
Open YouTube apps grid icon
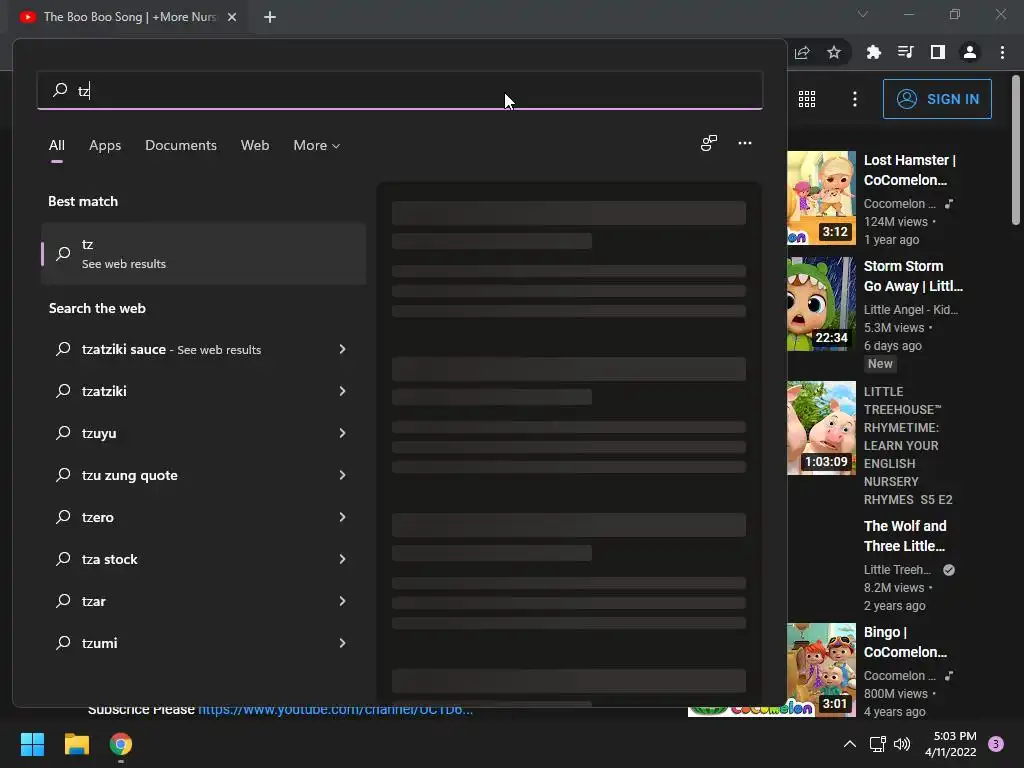point(807,99)
